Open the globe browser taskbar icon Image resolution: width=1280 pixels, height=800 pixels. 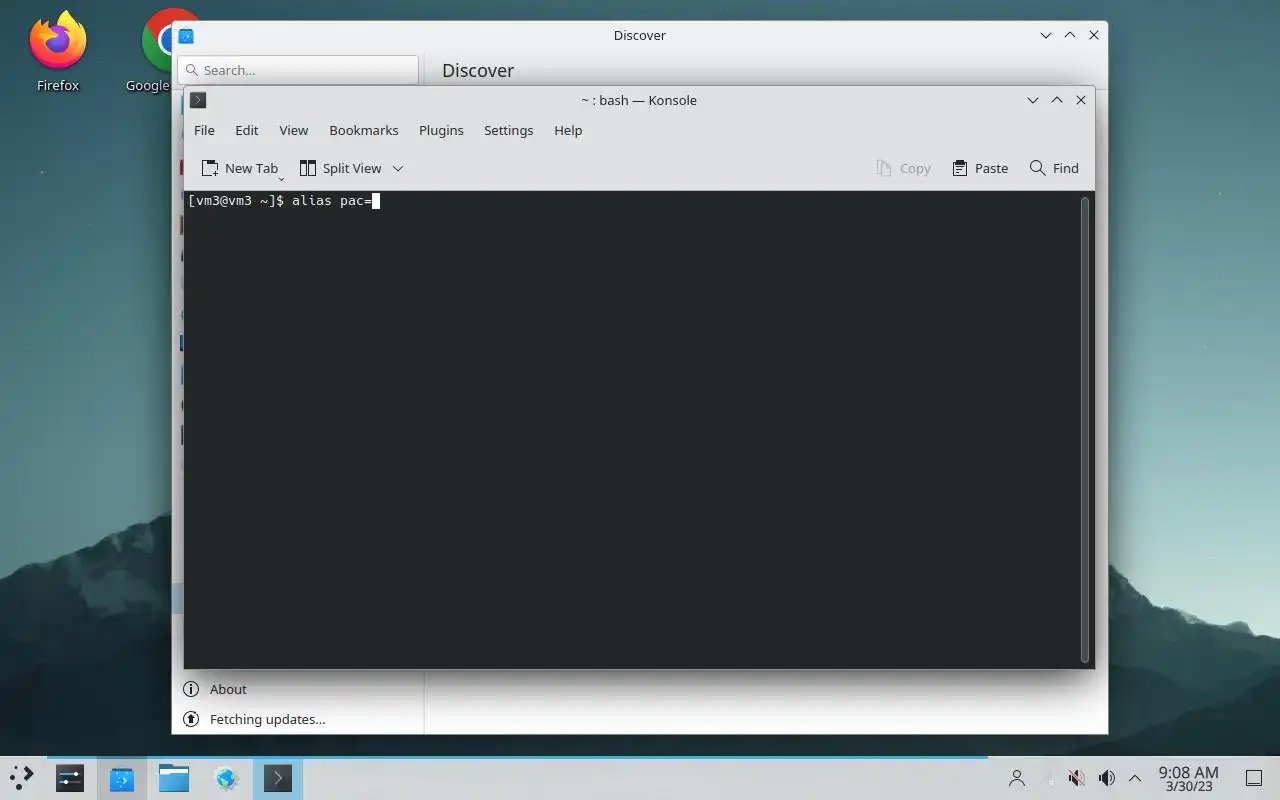tap(226, 778)
